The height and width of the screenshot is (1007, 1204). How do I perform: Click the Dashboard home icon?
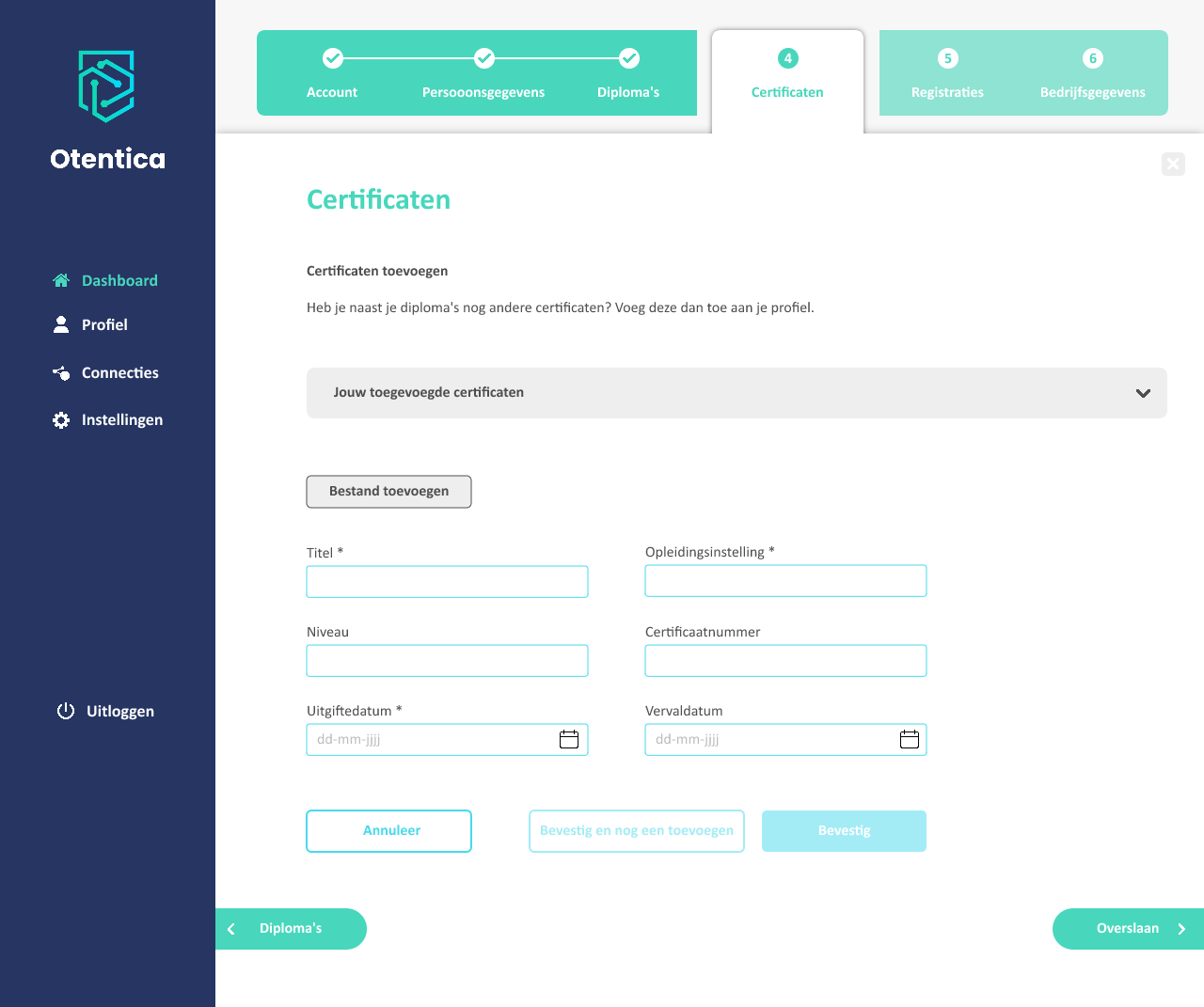click(61, 280)
